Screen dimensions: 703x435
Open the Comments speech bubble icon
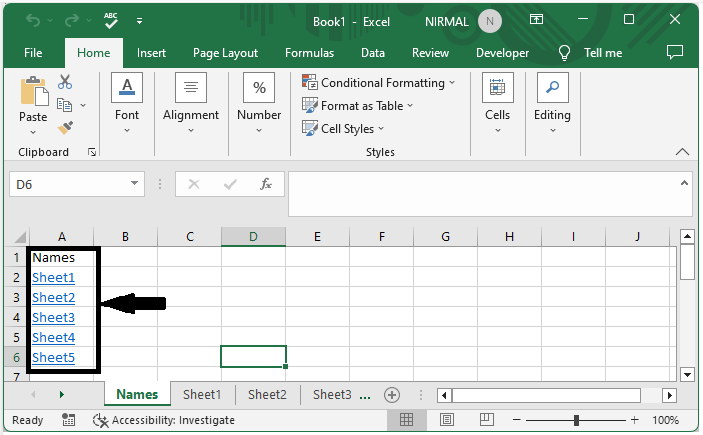pyautogui.click(x=675, y=52)
